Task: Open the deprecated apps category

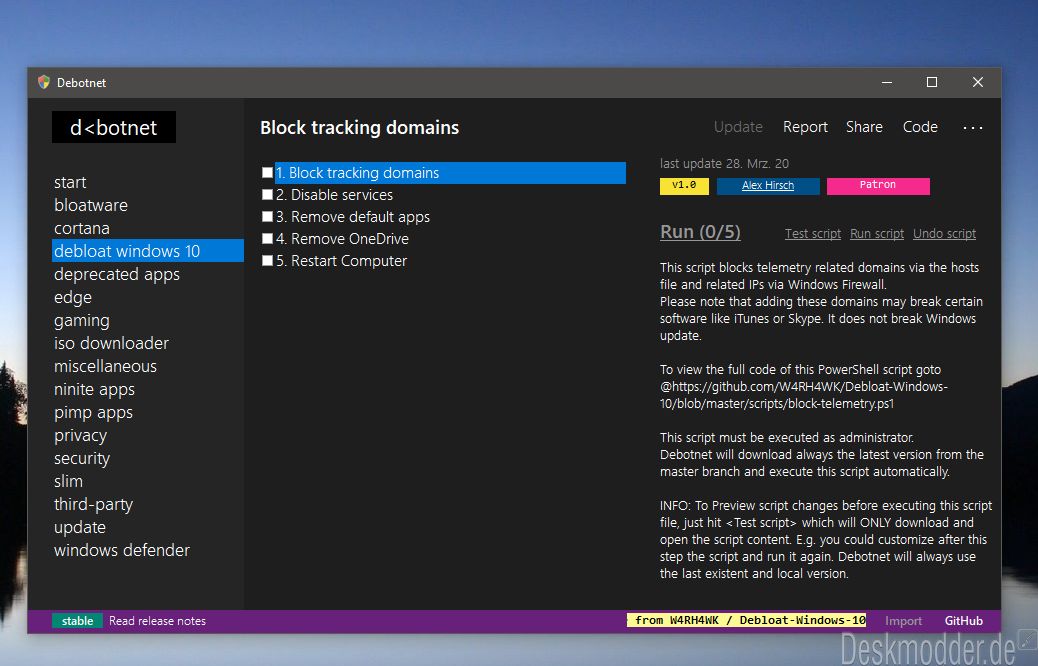Action: click(117, 274)
